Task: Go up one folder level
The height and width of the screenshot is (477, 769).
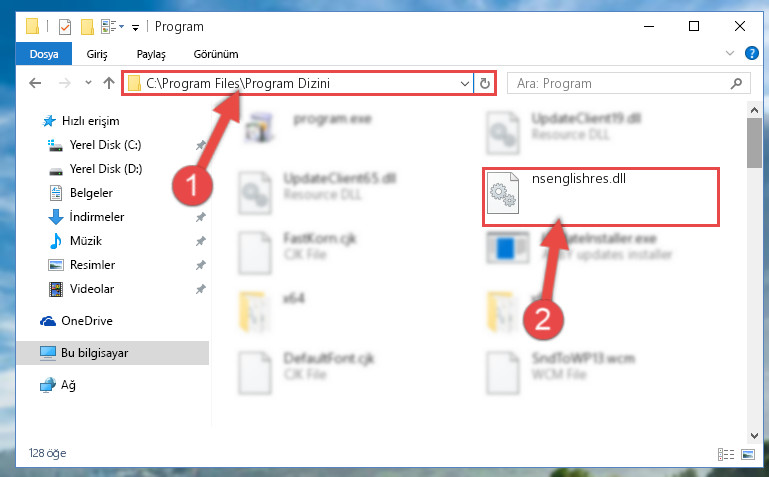Action: coord(108,83)
